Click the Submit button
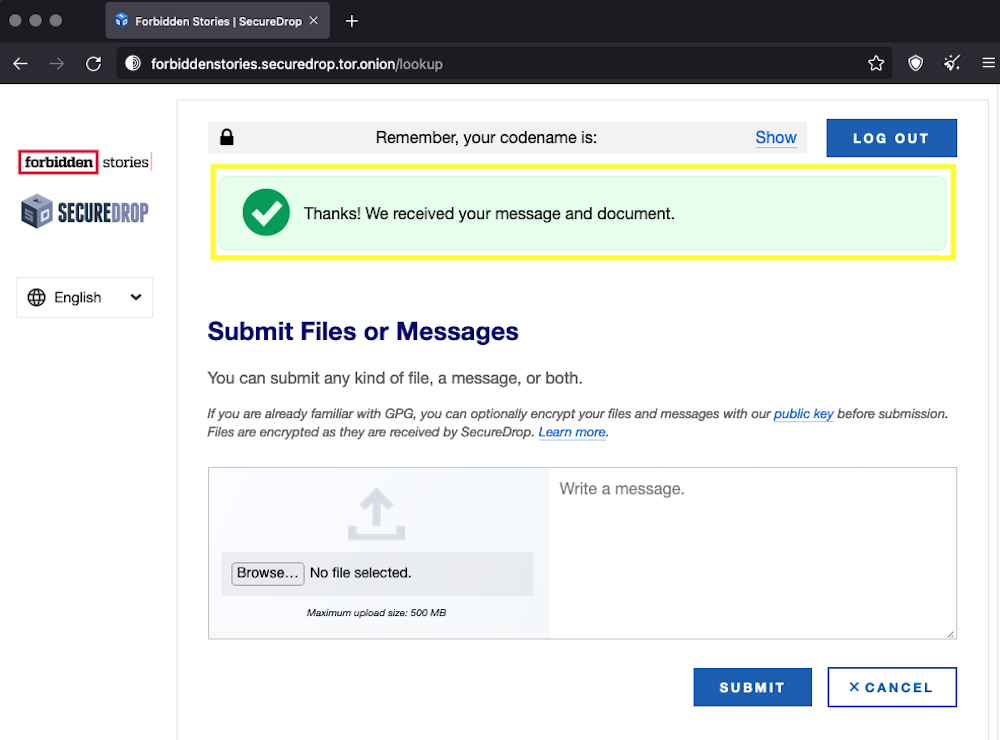 point(752,687)
